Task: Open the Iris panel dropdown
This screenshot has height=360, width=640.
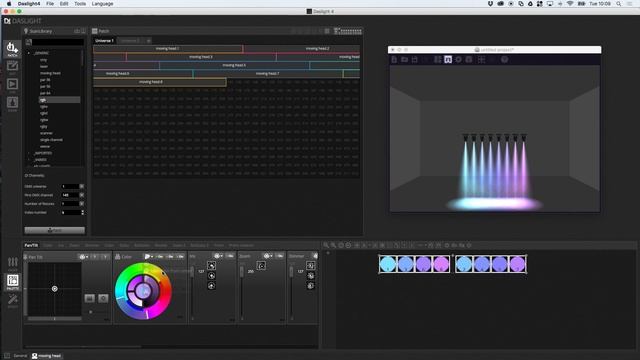Action: point(218,256)
